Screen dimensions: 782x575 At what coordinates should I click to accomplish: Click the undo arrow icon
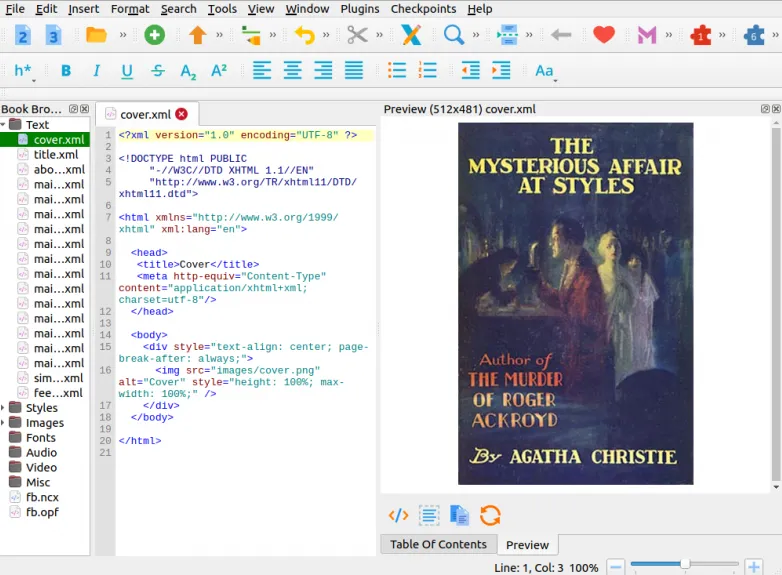pyautogui.click(x=305, y=35)
